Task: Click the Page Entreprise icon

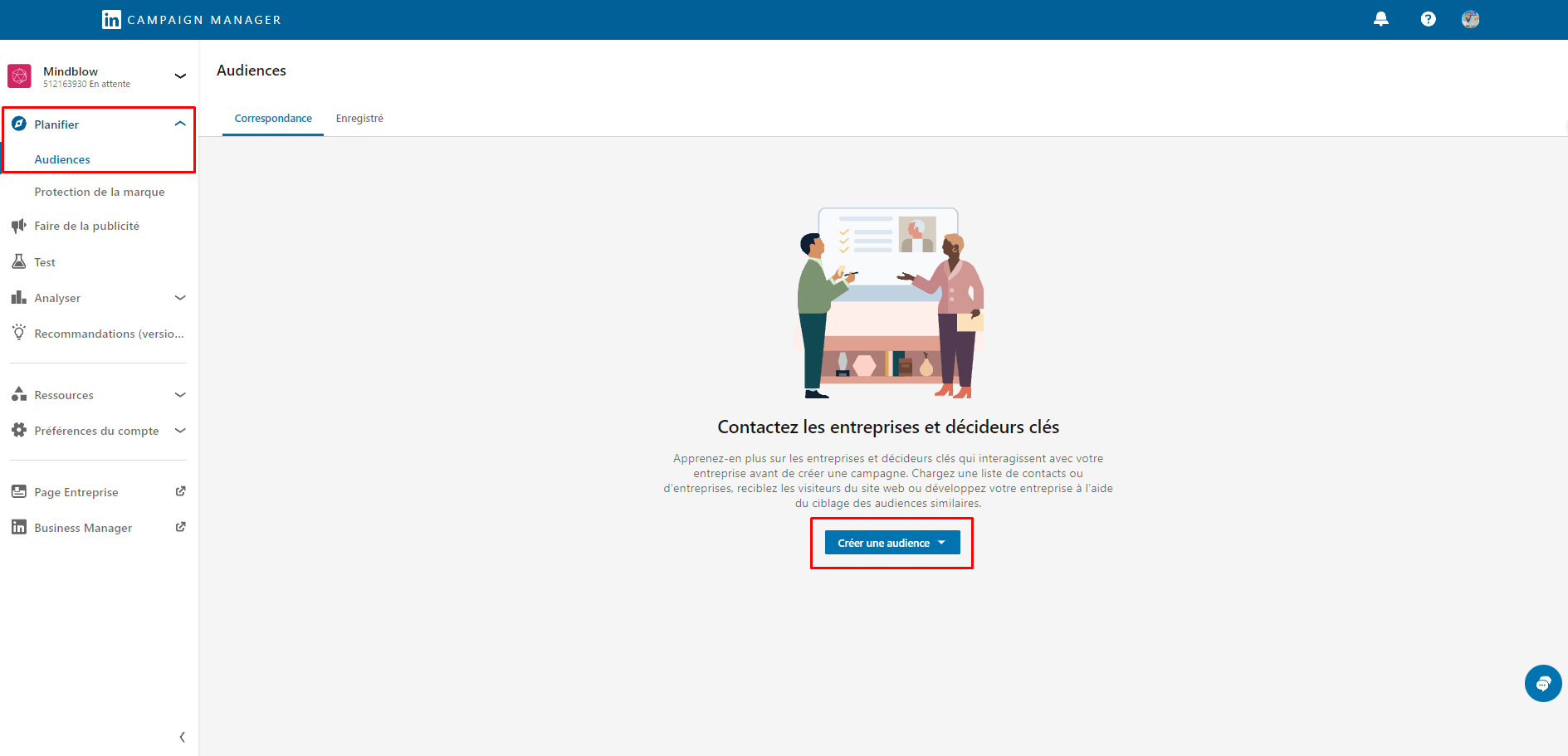Action: tap(19, 491)
